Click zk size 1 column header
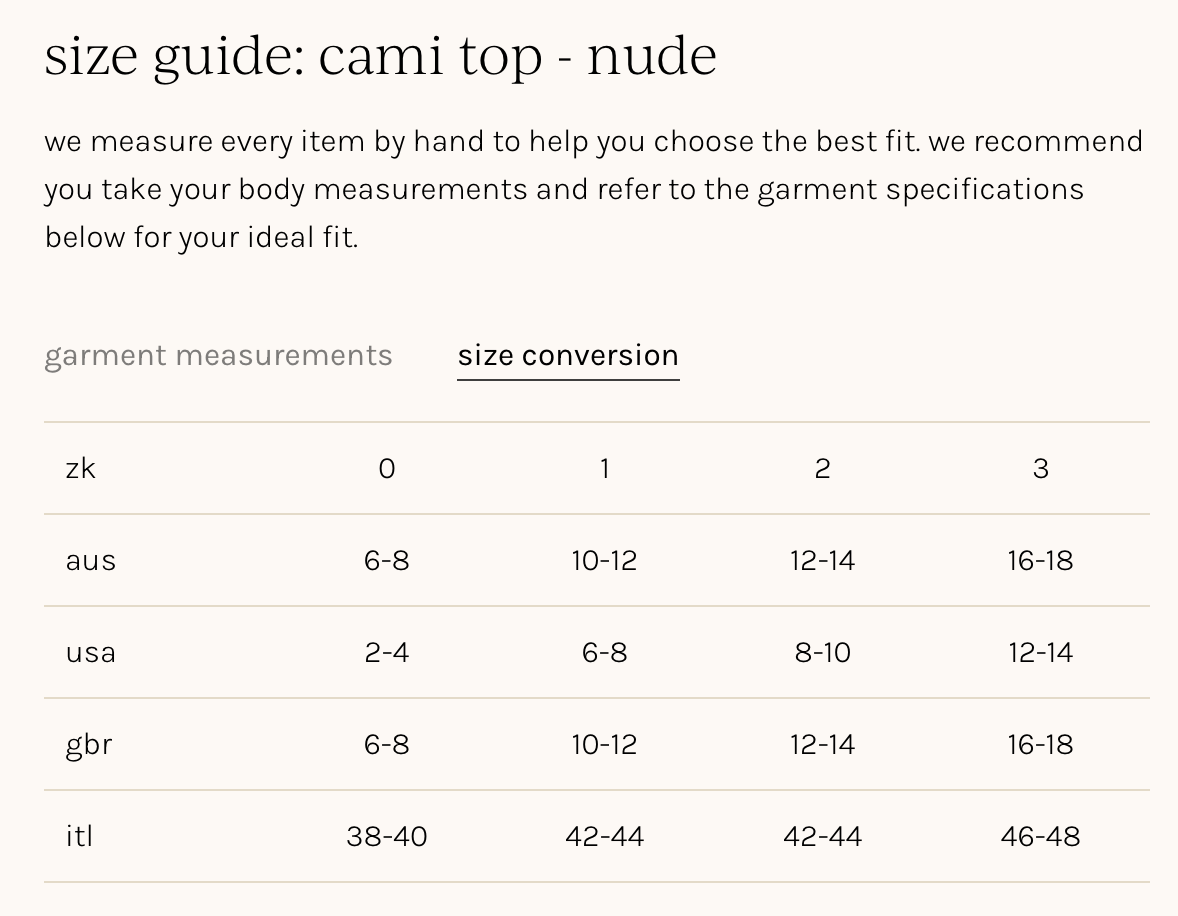This screenshot has width=1178, height=916. 605,468
